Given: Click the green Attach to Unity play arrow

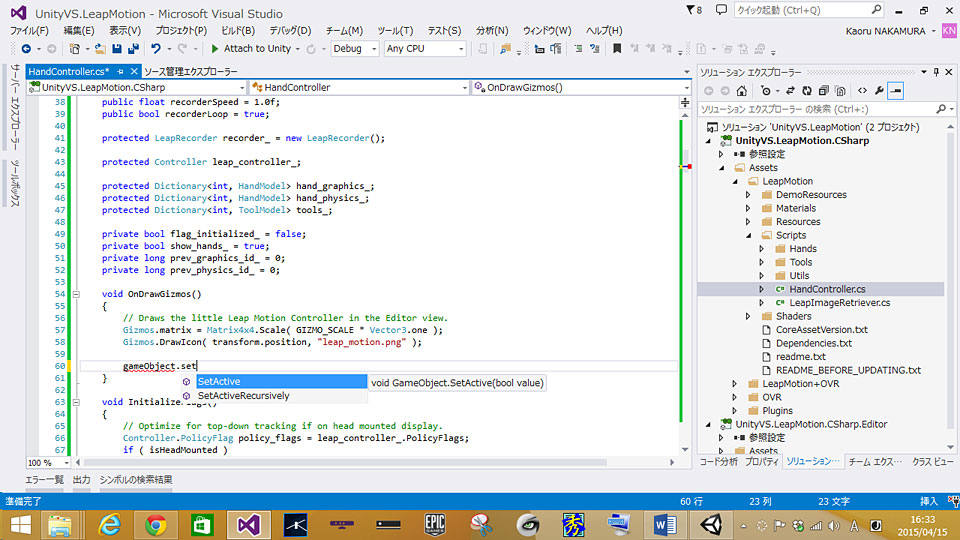Looking at the screenshot, I should (215, 48).
